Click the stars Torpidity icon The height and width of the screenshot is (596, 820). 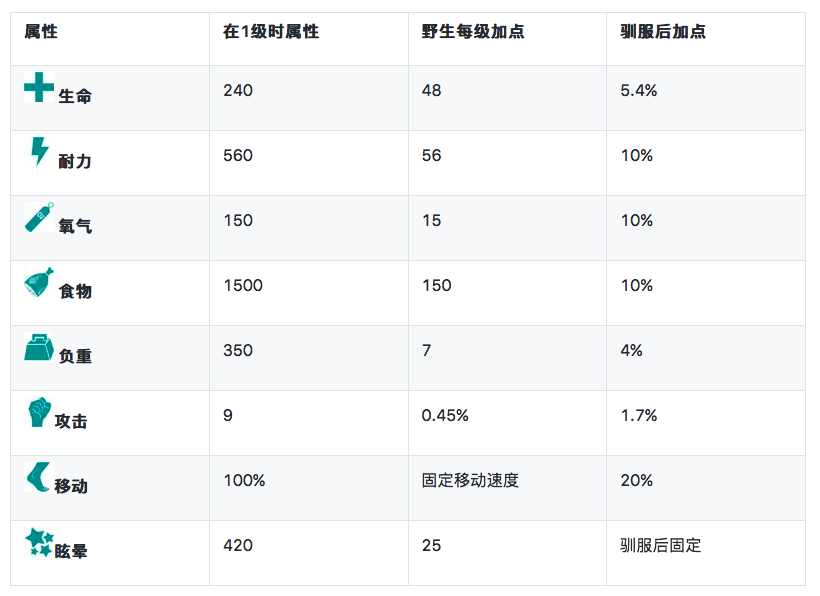pyautogui.click(x=39, y=543)
